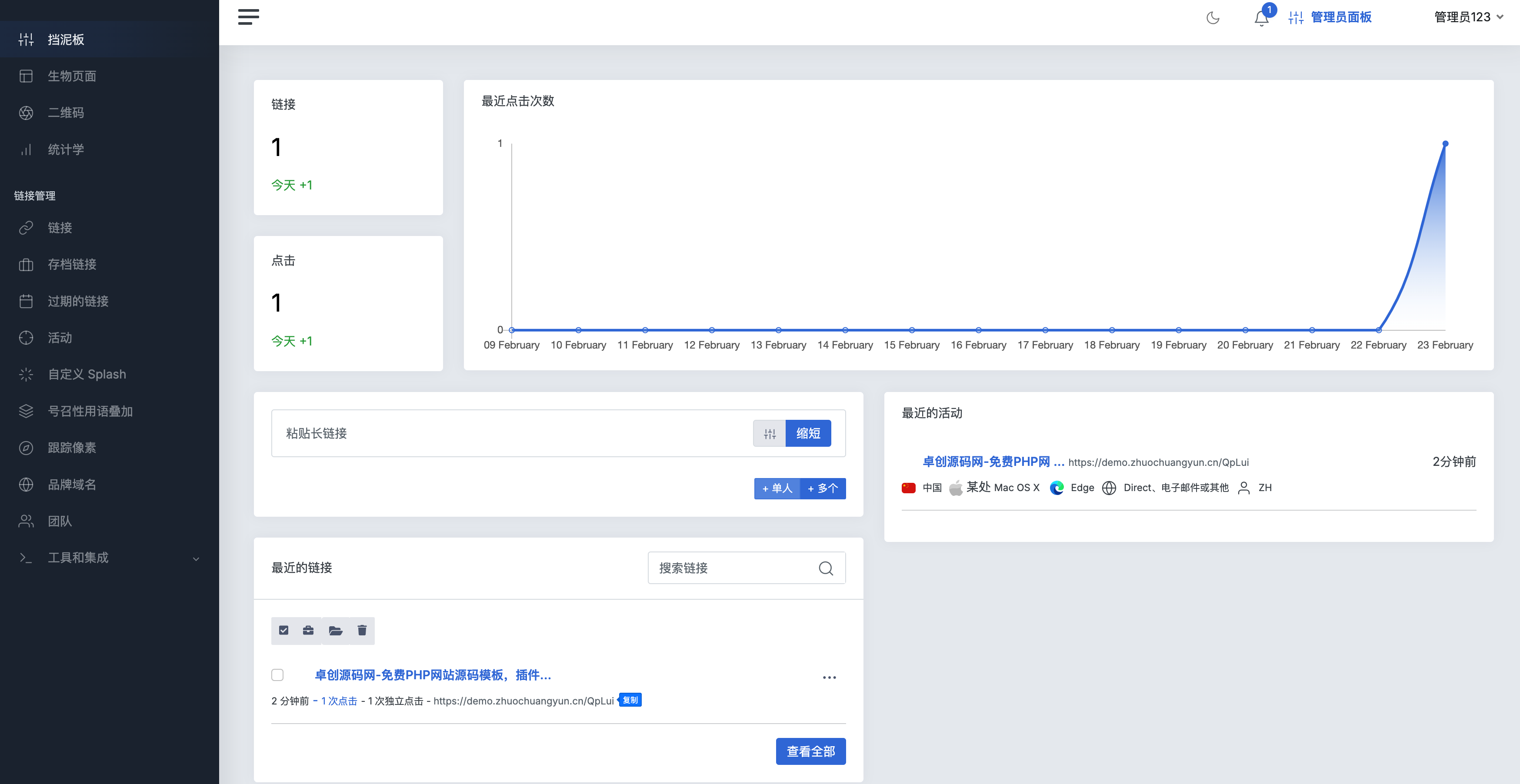Click the 查看全部 button
The width and height of the screenshot is (1520, 784).
click(810, 751)
